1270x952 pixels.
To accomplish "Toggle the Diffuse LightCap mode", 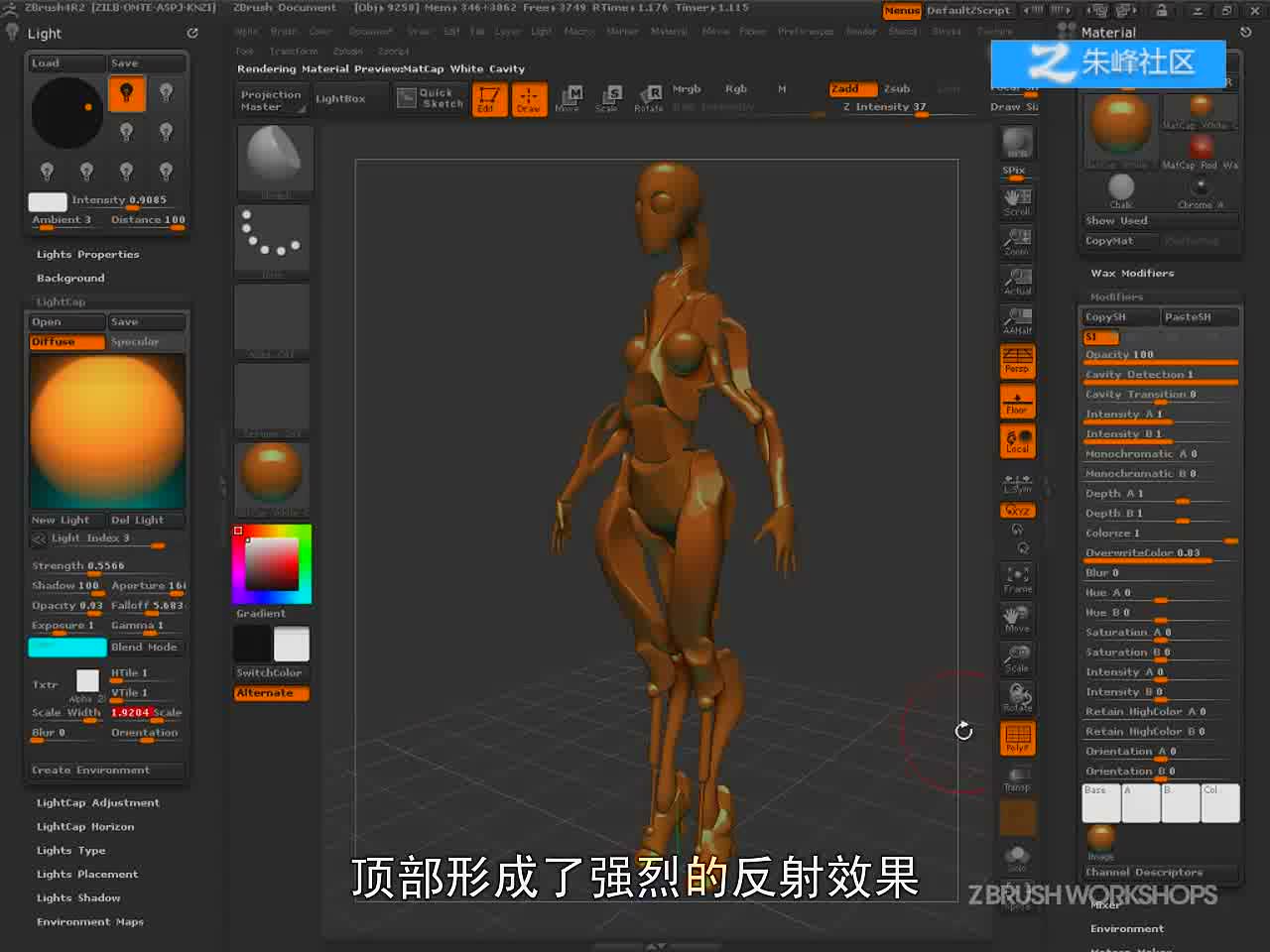I will point(66,342).
